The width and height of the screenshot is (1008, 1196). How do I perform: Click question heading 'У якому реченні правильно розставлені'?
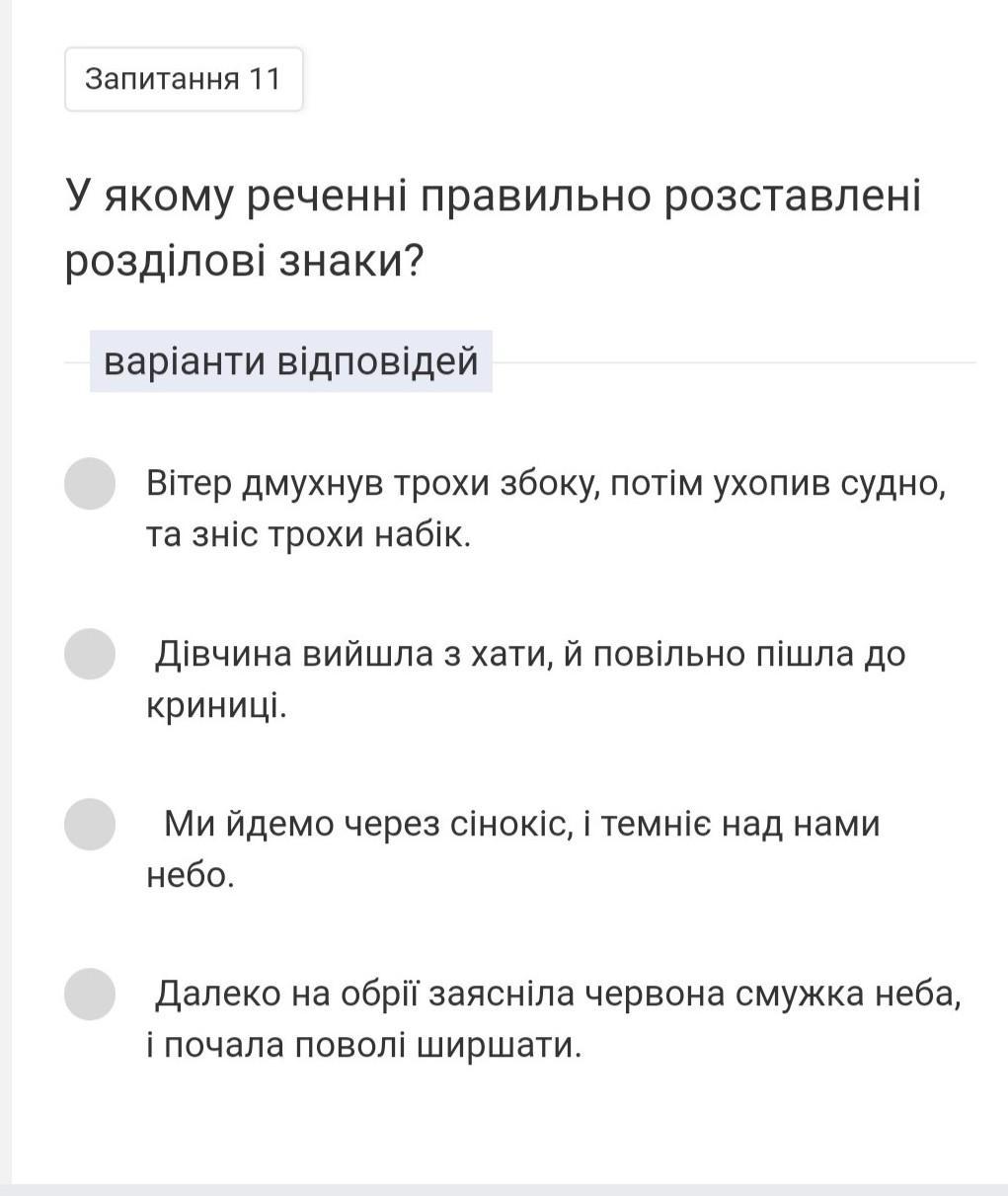[x=494, y=197]
